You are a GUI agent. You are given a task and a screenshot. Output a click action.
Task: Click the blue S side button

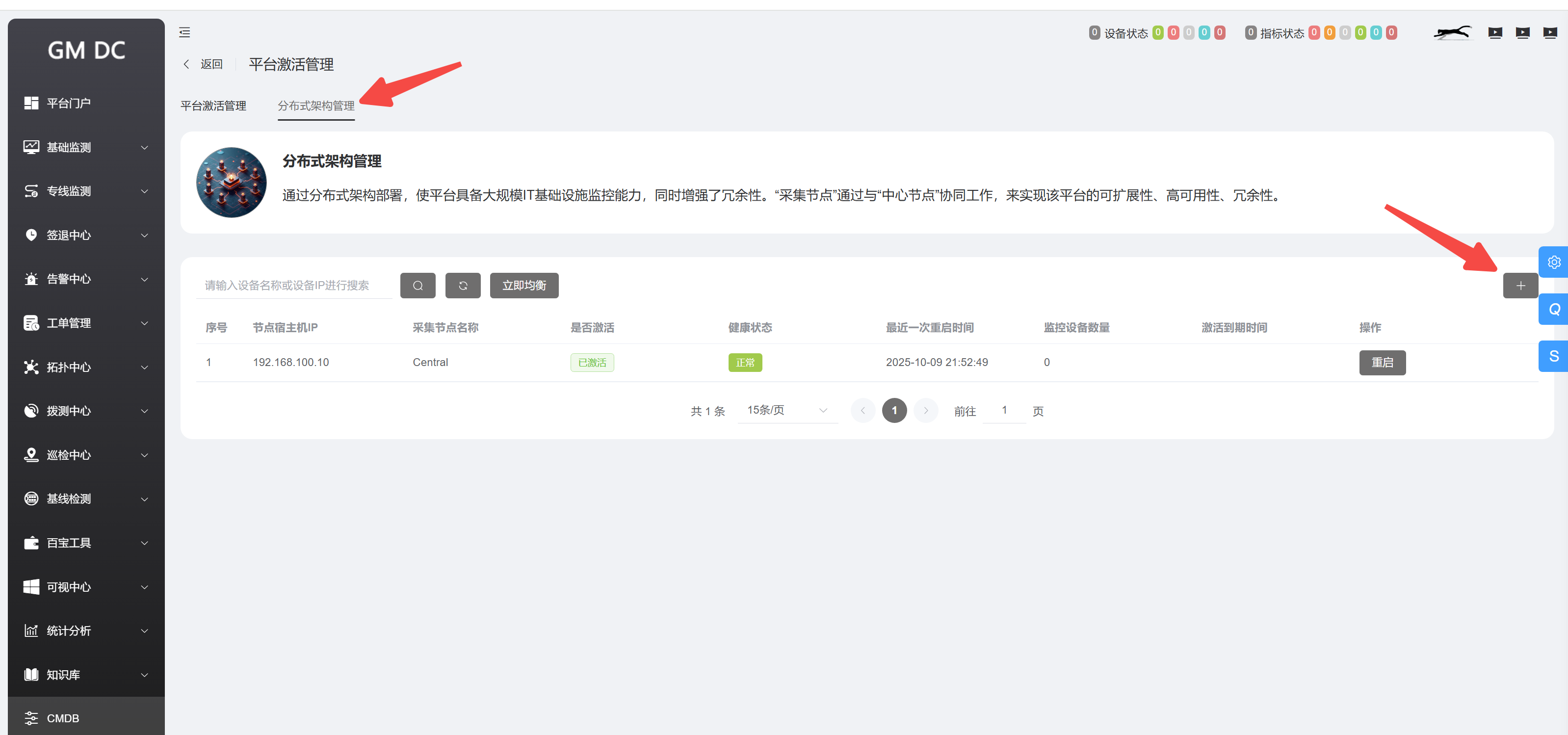click(x=1553, y=356)
